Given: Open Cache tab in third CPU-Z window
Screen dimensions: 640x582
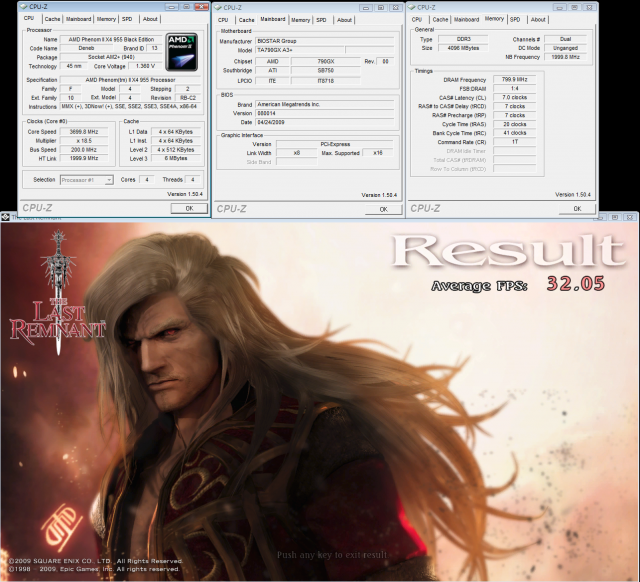Looking at the screenshot, I should point(440,19).
